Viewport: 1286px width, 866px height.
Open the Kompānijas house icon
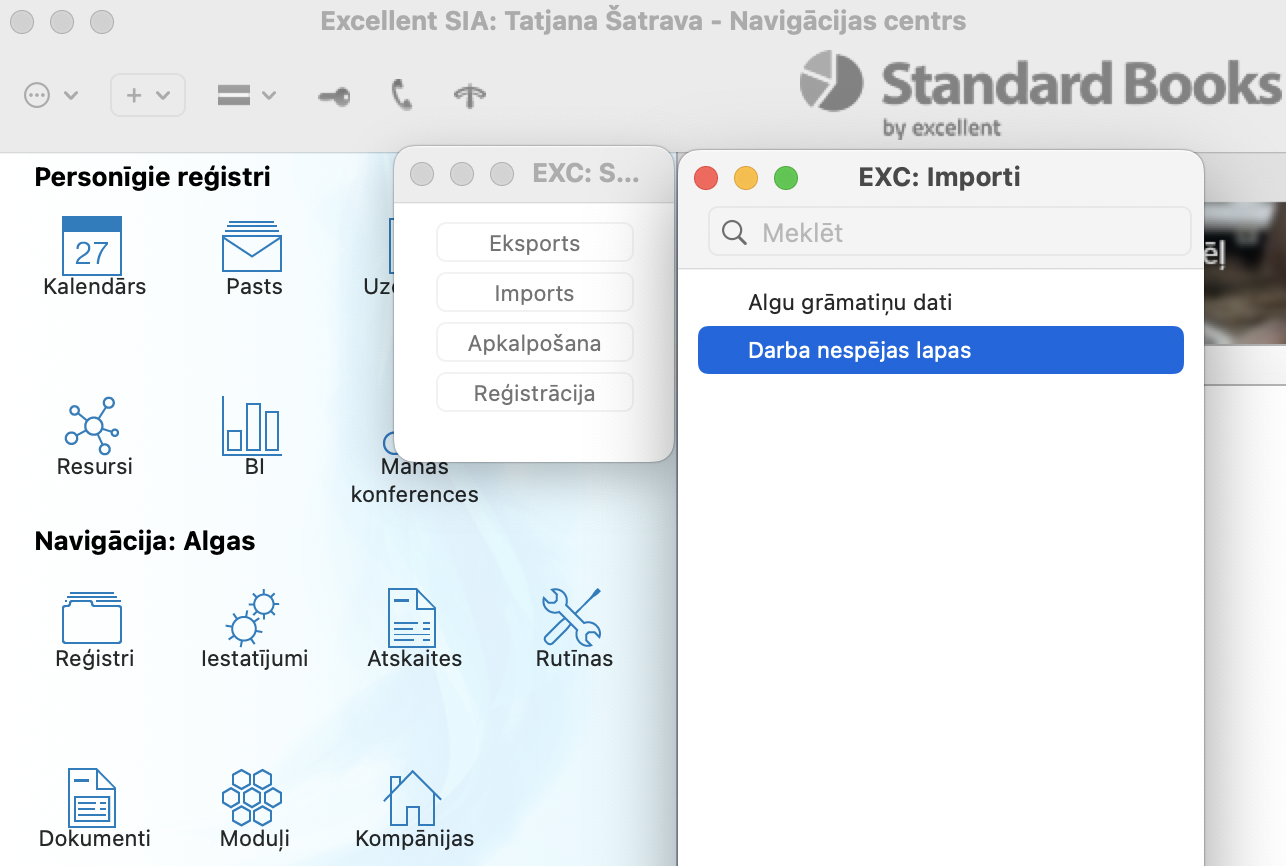pyautogui.click(x=412, y=797)
